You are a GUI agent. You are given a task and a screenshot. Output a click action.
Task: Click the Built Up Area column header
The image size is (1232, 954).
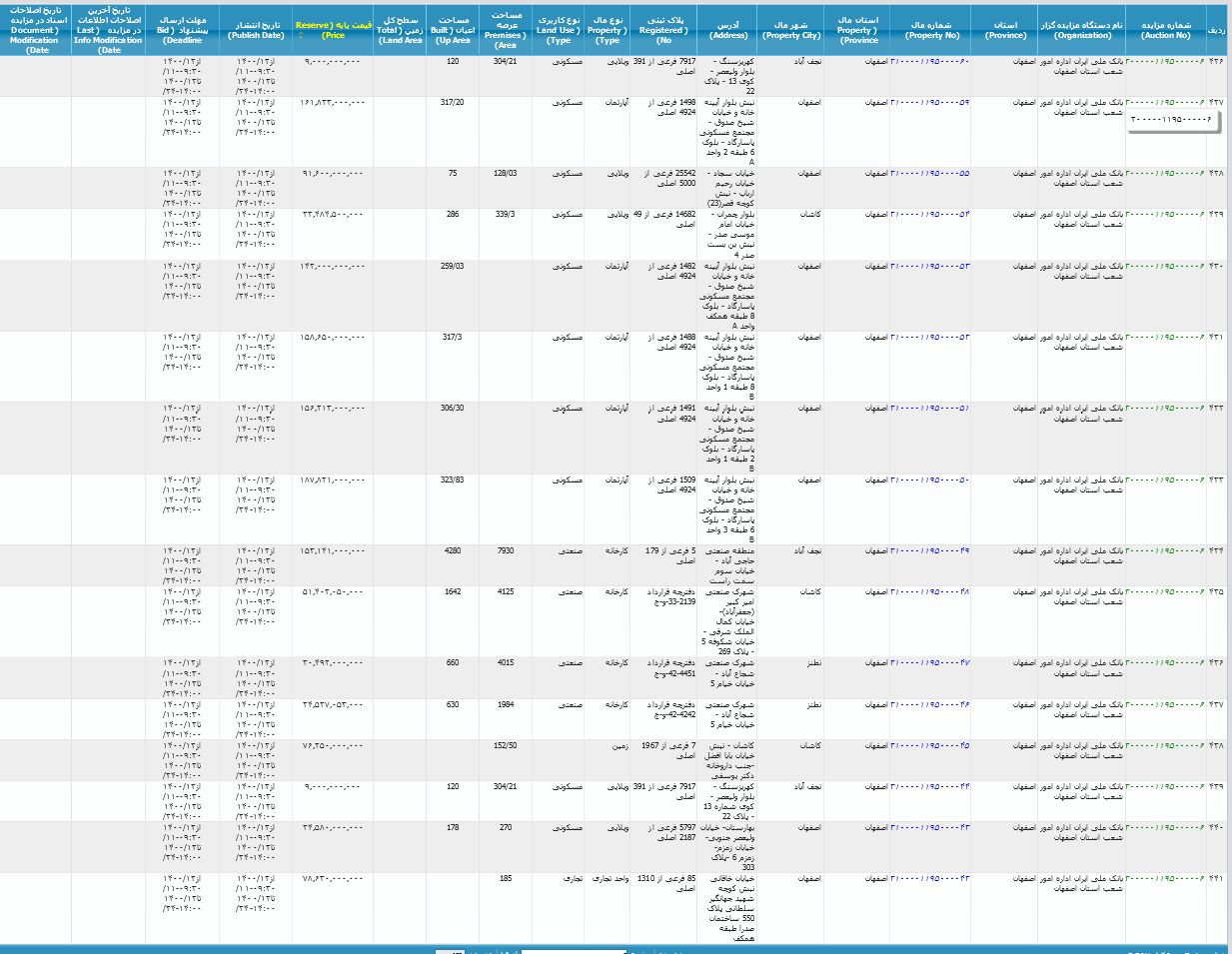[453, 30]
